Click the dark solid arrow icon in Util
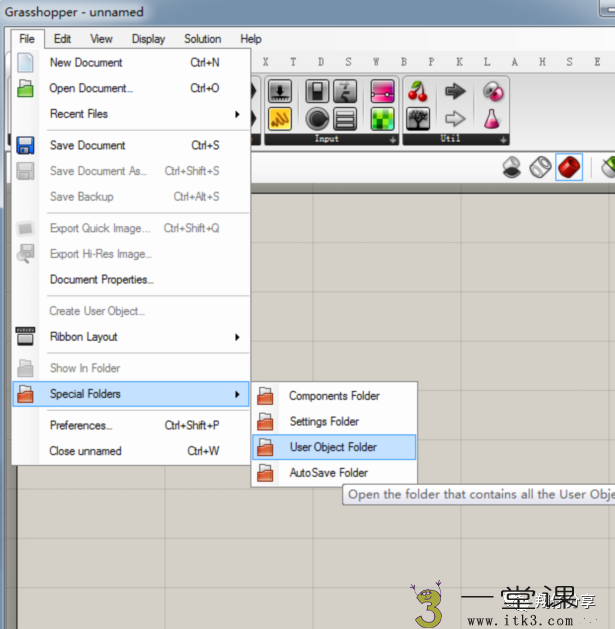The image size is (615, 629). pyautogui.click(x=455, y=92)
